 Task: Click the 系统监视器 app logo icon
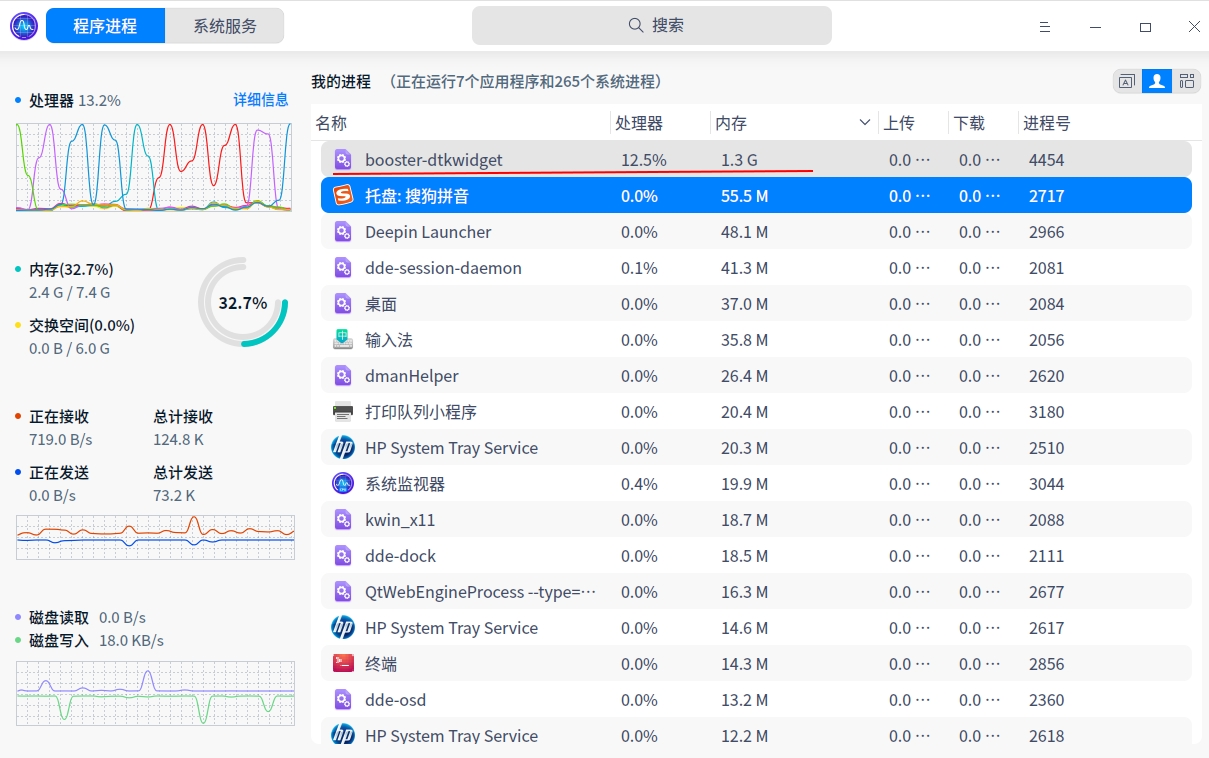coord(343,483)
